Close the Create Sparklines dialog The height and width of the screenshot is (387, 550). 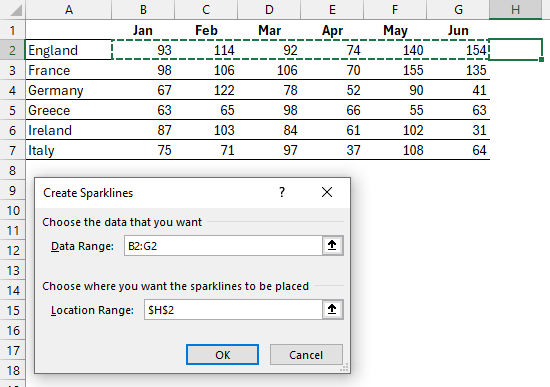coord(327,192)
